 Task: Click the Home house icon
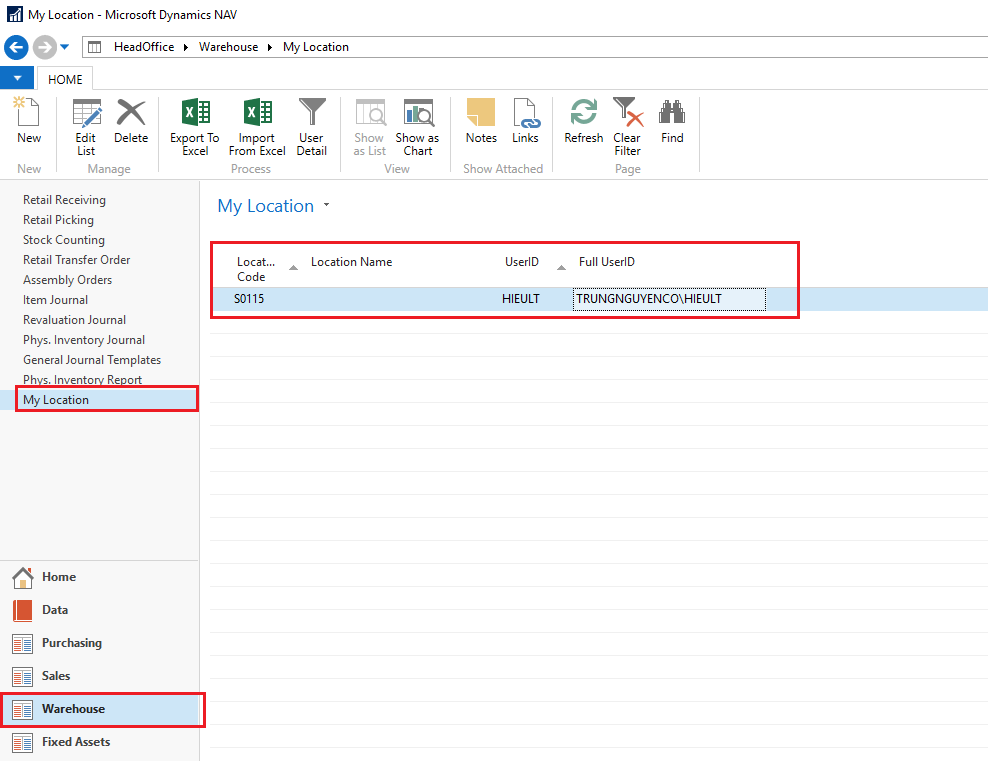pyautogui.click(x=23, y=577)
